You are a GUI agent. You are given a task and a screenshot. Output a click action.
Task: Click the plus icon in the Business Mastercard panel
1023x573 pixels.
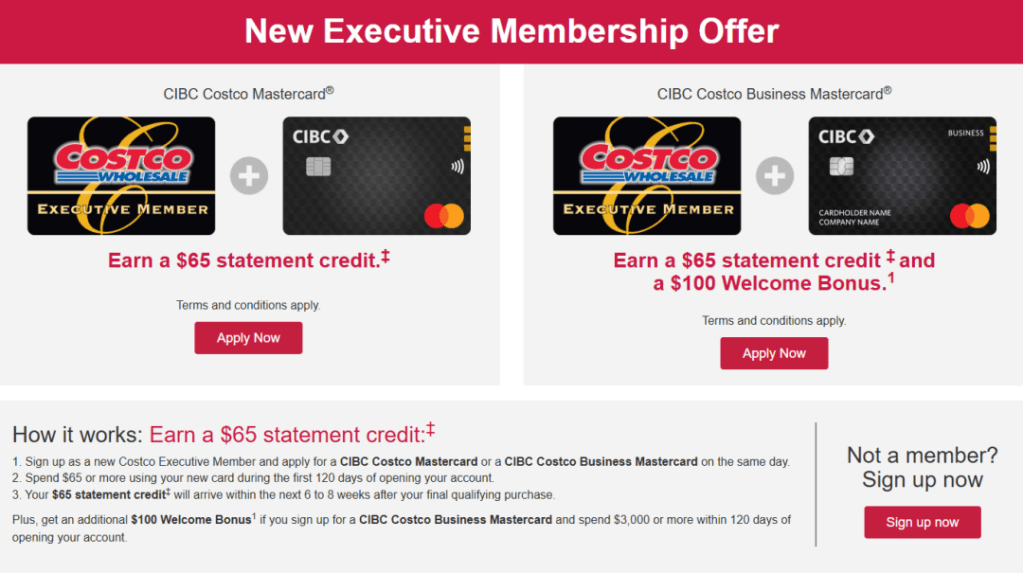775,177
